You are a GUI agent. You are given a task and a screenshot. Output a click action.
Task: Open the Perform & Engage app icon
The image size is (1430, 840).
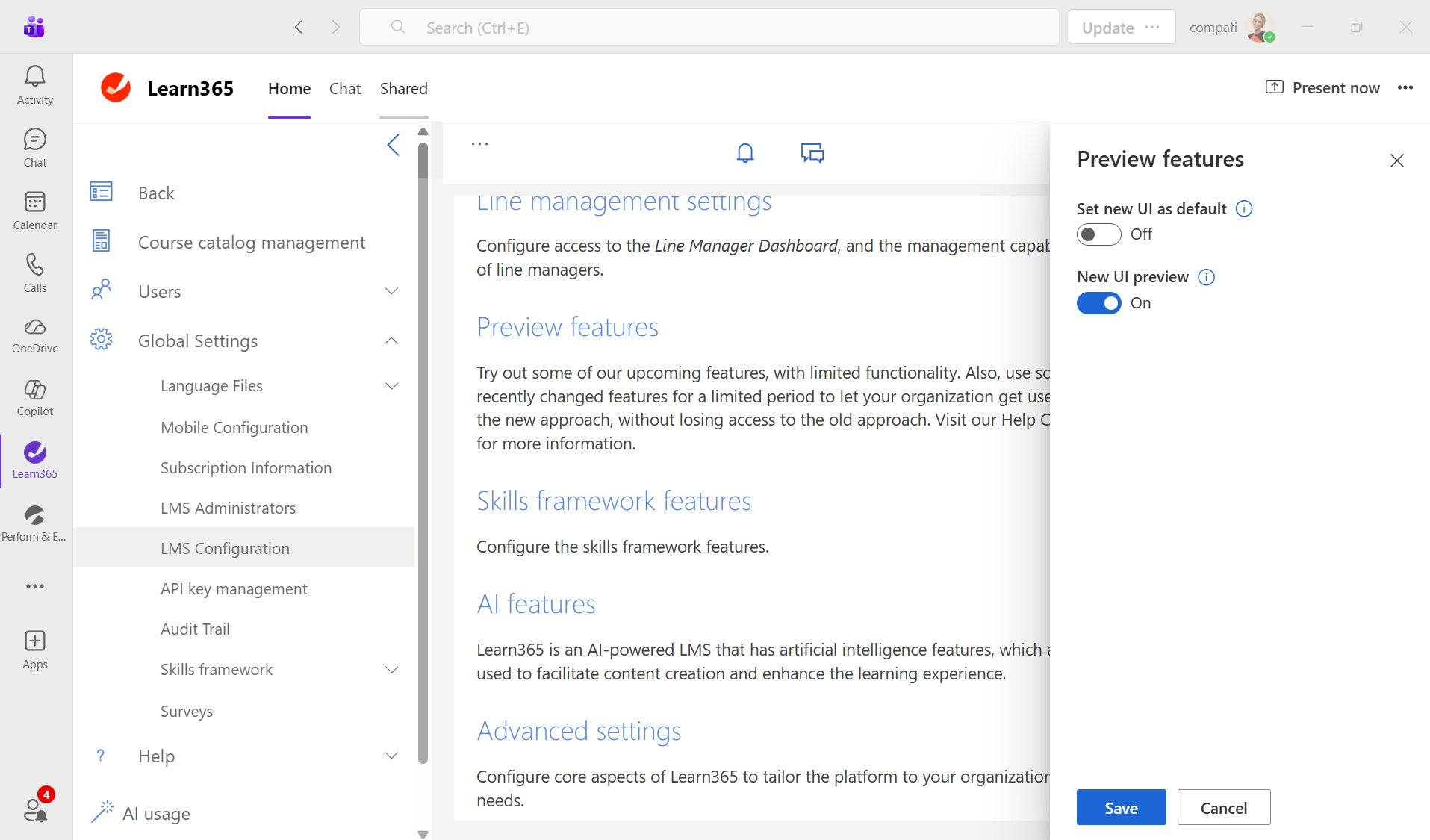(x=35, y=523)
